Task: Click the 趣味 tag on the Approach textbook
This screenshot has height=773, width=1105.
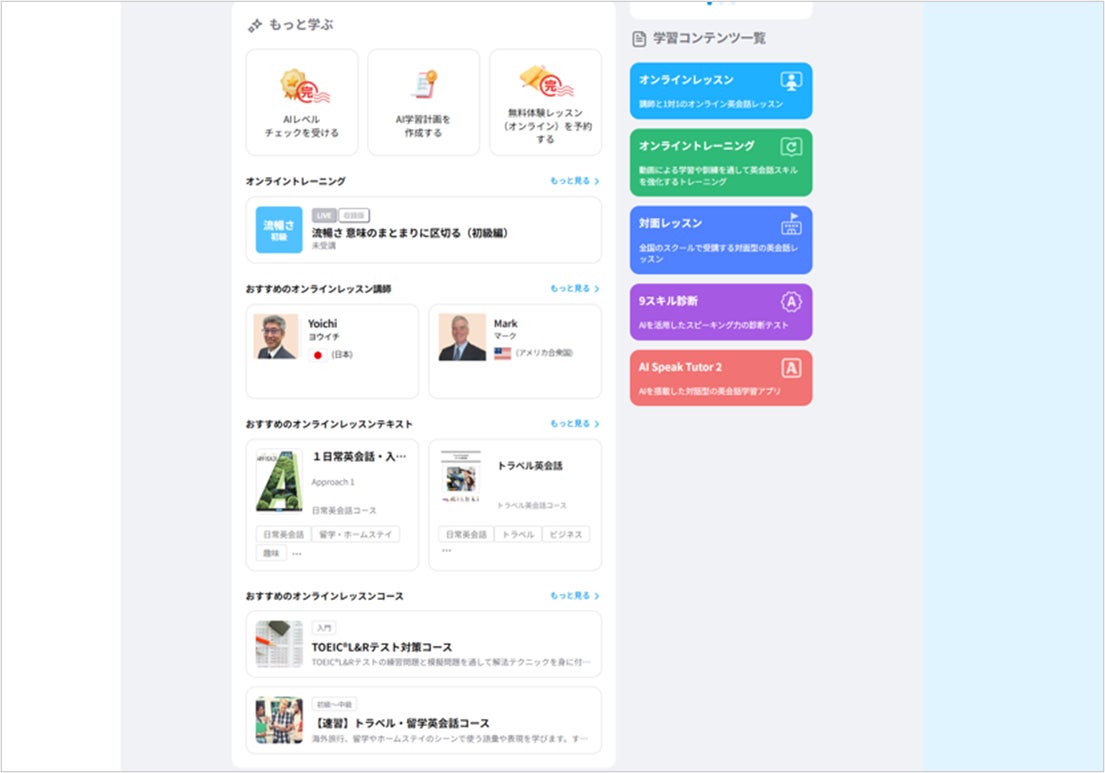Action: pos(271,554)
